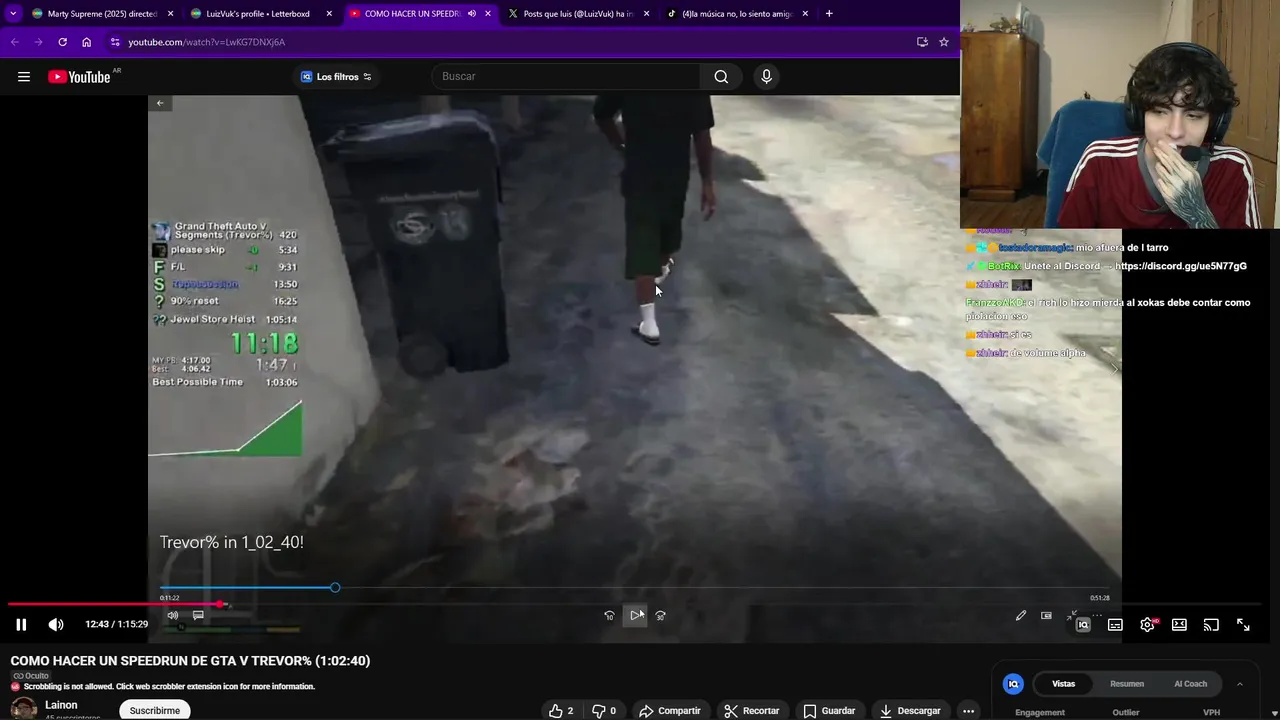Screen dimensions: 1280x720
Task: Open the YouTube hamburger guide menu
Action: pyautogui.click(x=24, y=77)
